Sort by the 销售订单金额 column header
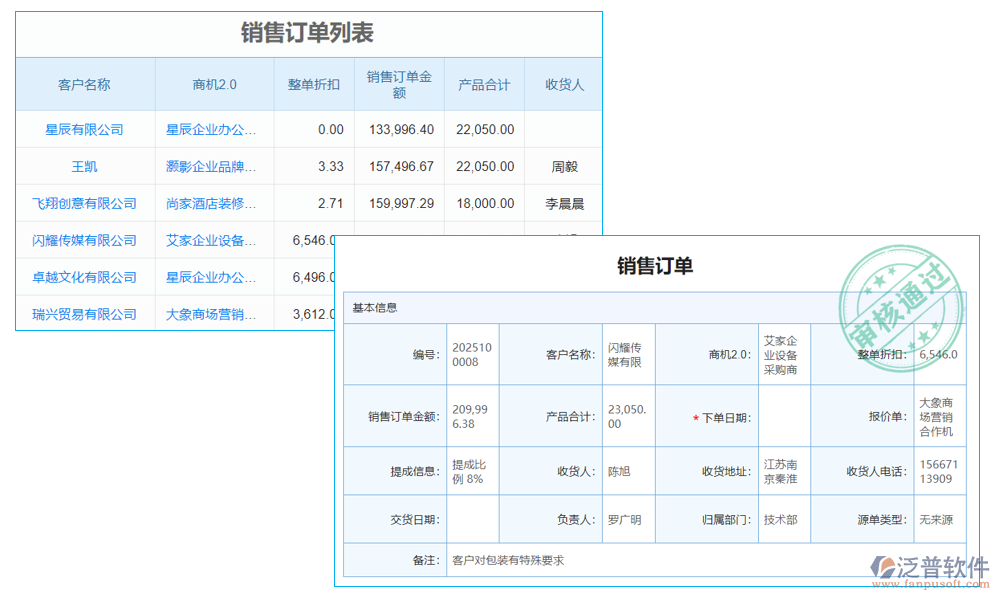Image resolution: width=1000 pixels, height=600 pixels. 398,84
